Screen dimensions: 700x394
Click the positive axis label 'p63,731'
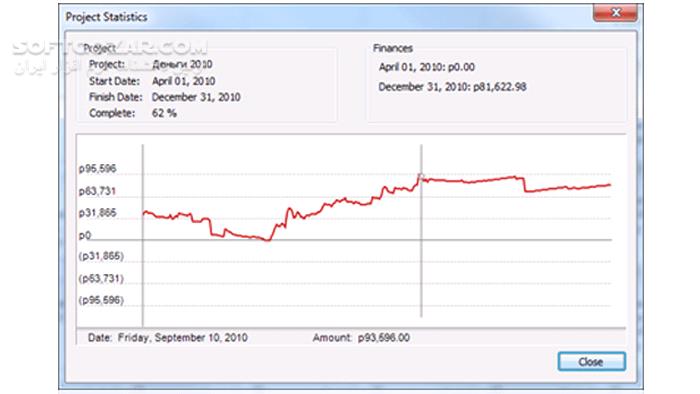click(x=97, y=191)
